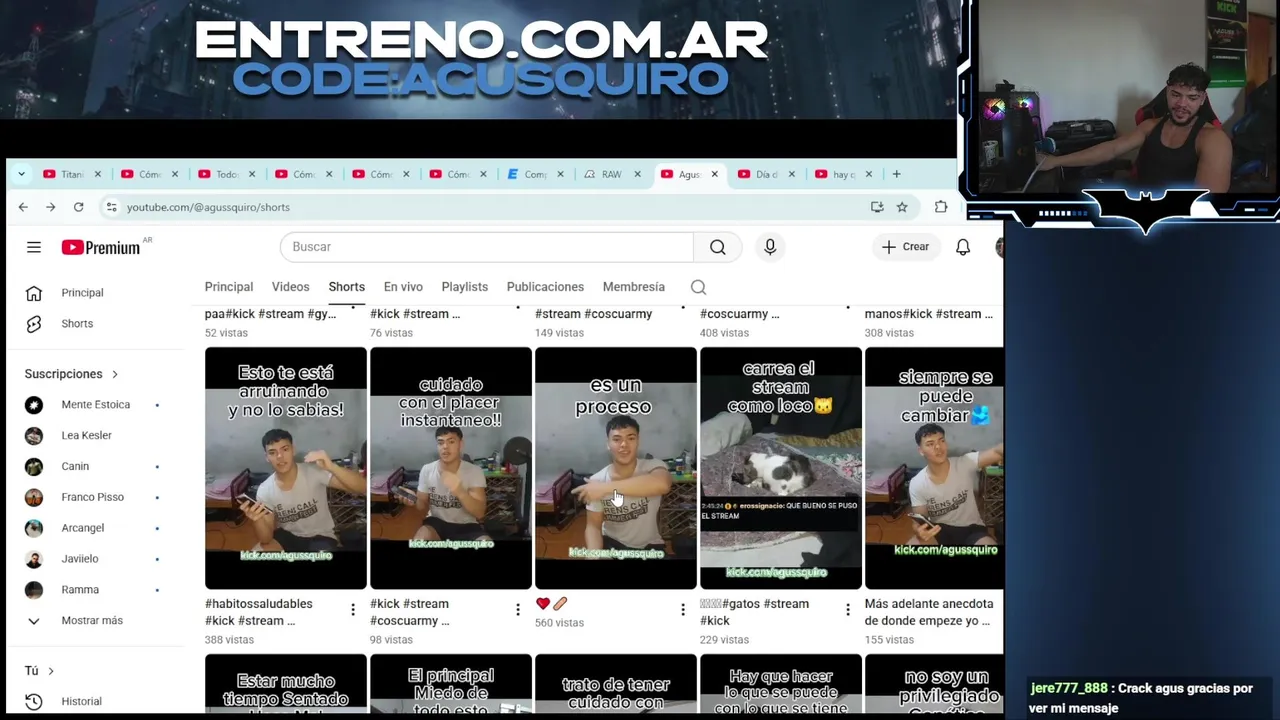The height and width of the screenshot is (720, 1280).
Task: Expand the Suscripciones section
Action: coord(72,374)
